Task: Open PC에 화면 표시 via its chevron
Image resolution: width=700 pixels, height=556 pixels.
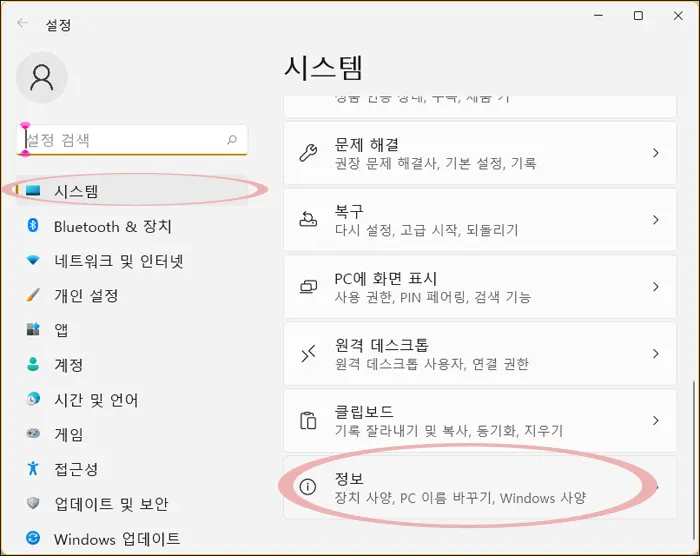Action: 655,286
